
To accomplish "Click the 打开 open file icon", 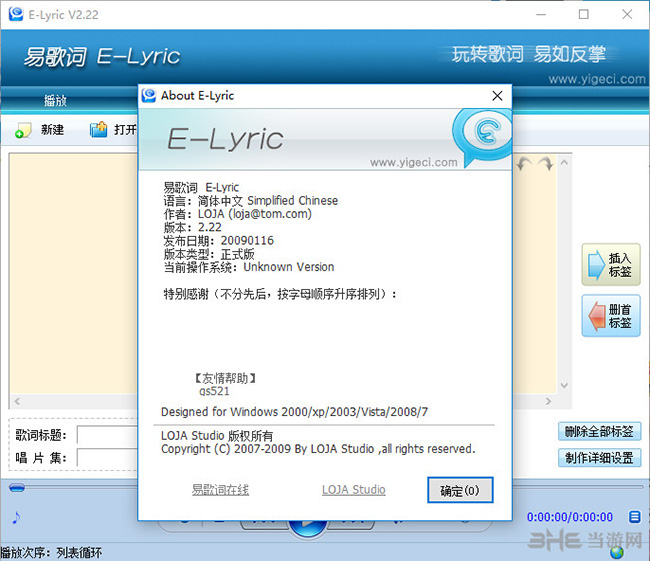I will [99, 130].
